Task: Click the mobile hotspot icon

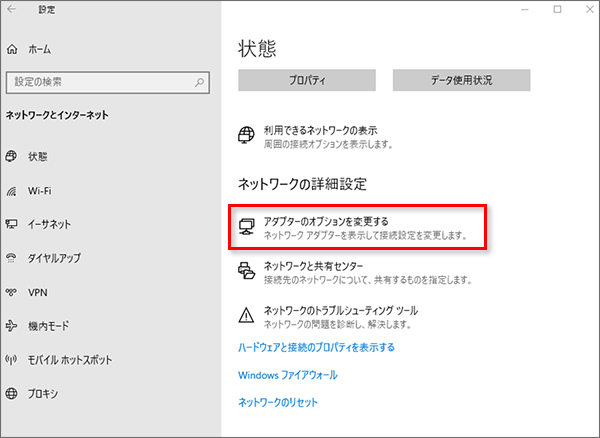Action: pyautogui.click(x=12, y=359)
